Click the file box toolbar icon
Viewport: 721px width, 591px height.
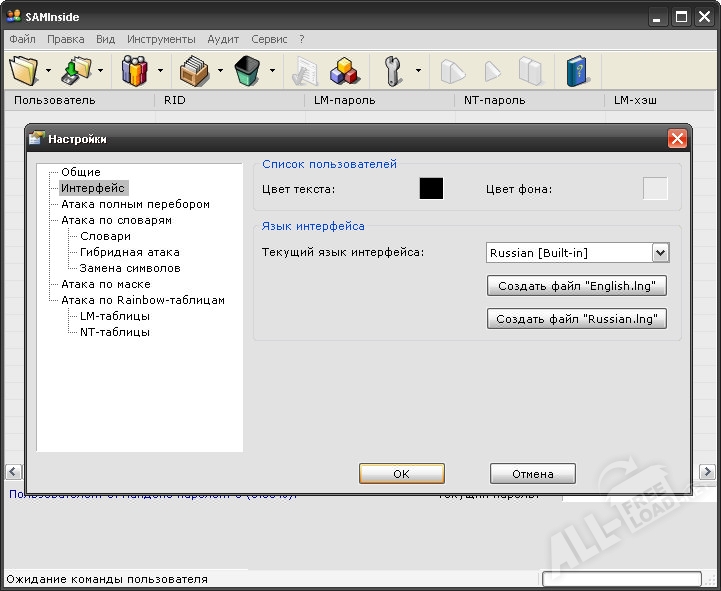[194, 70]
